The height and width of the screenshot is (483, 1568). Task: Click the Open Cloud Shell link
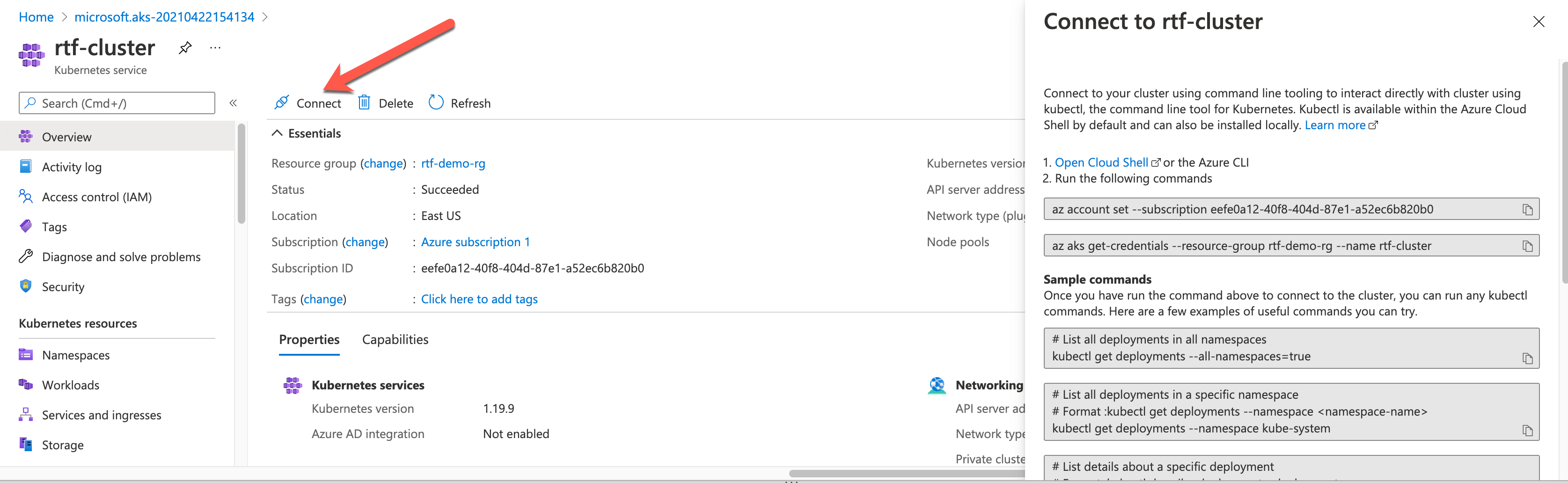click(x=1101, y=162)
